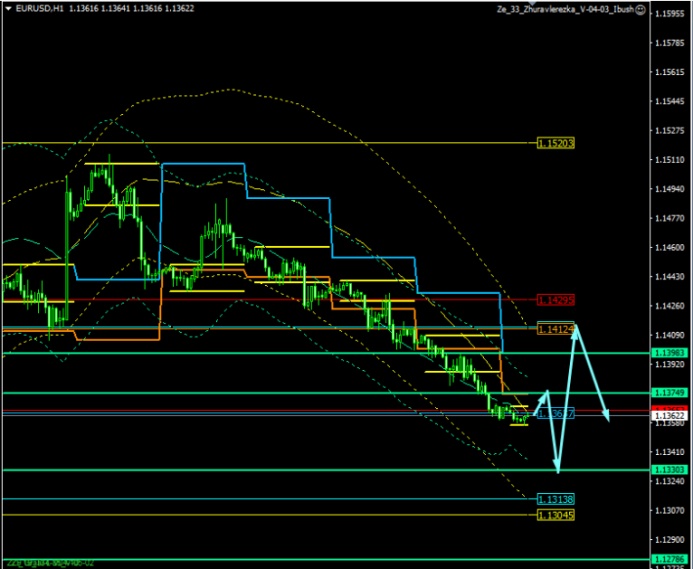Image resolution: width=693 pixels, height=569 pixels.
Task: Select the cyan 1.13138 price label
Action: pos(556,498)
